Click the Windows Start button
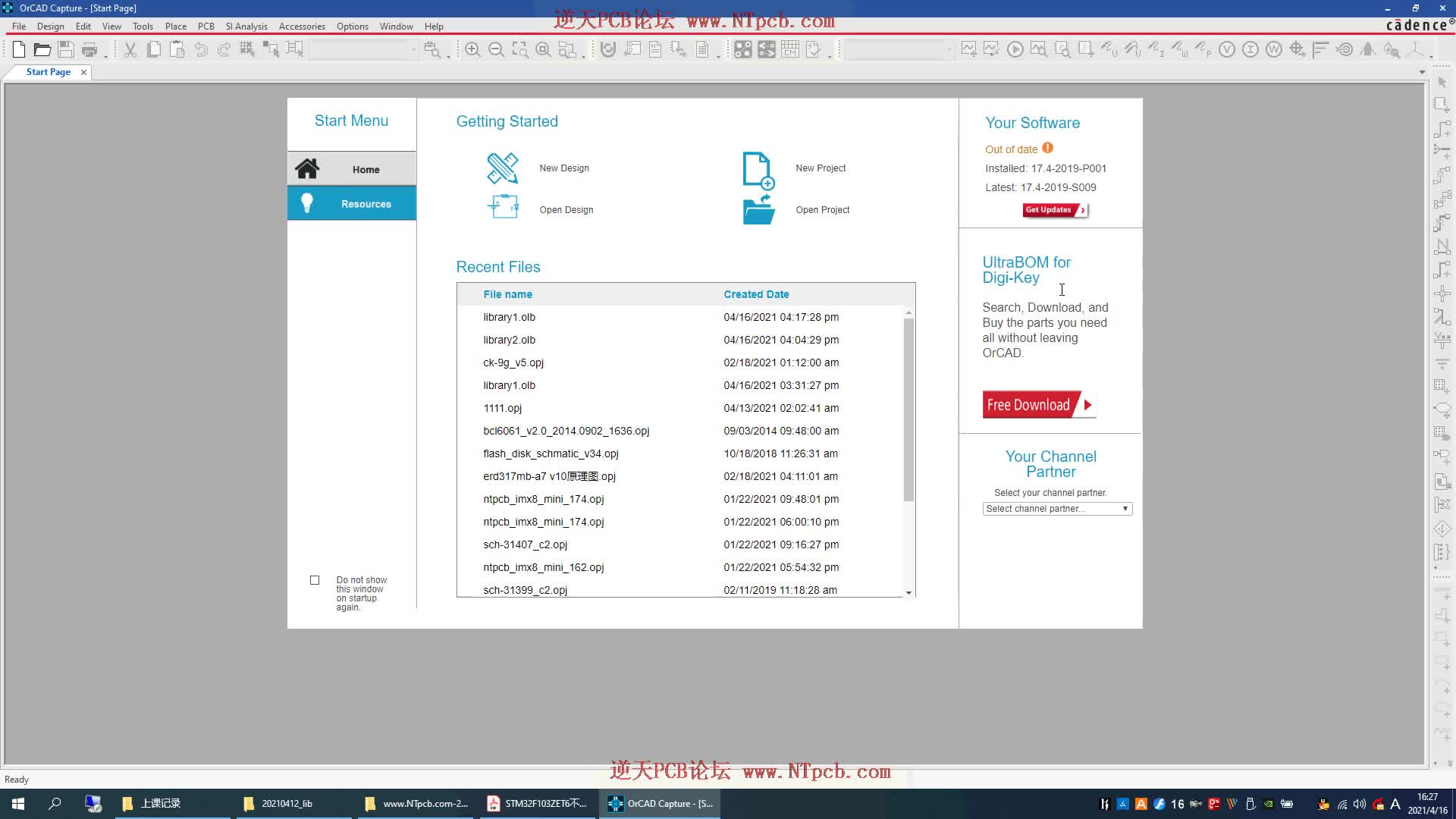1456x819 pixels. [18, 804]
